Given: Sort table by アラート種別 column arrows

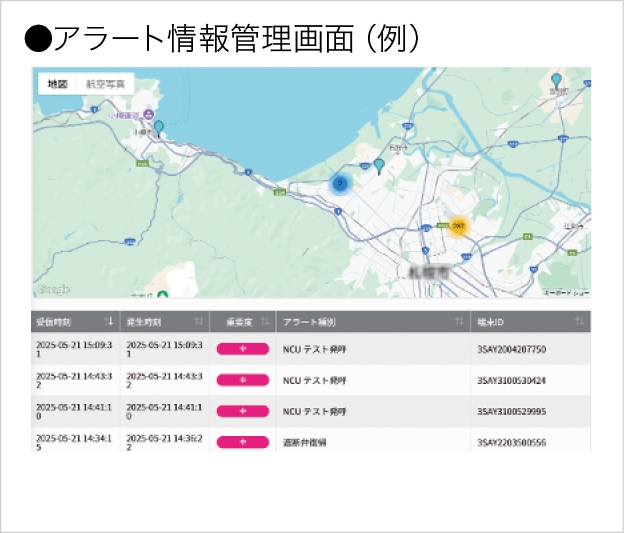Looking at the screenshot, I should tap(459, 322).
